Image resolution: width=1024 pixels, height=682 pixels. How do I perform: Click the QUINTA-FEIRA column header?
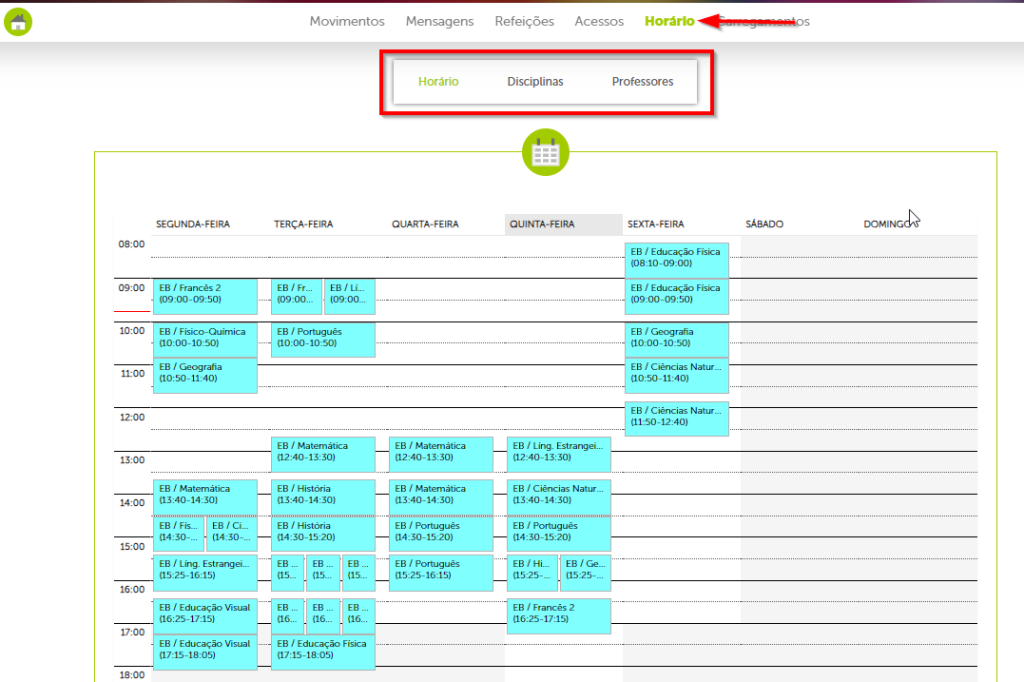pyautogui.click(x=542, y=224)
